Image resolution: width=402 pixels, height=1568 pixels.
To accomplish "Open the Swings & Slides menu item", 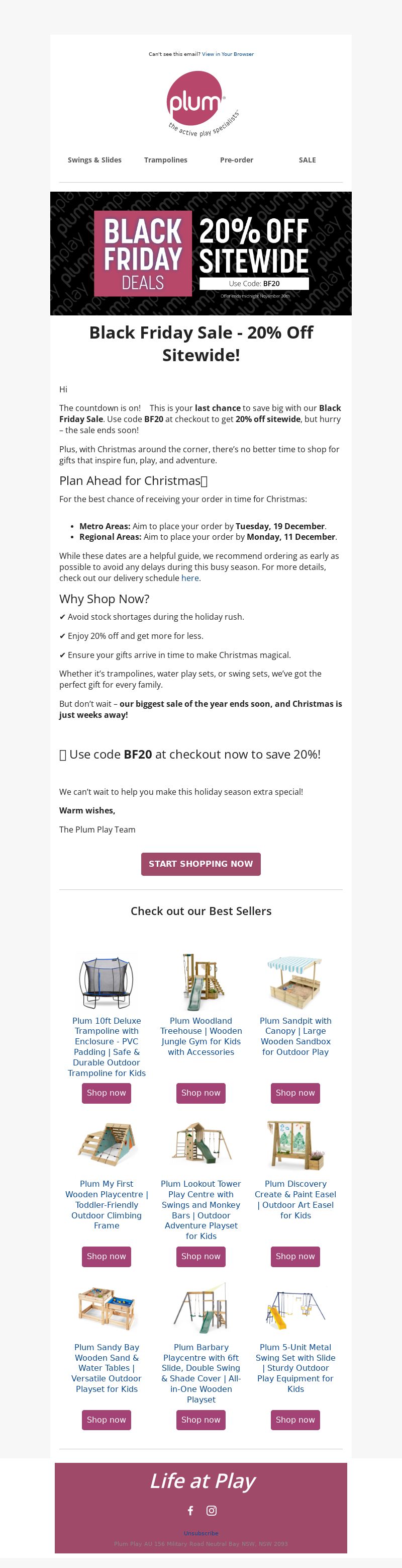I will (94, 160).
